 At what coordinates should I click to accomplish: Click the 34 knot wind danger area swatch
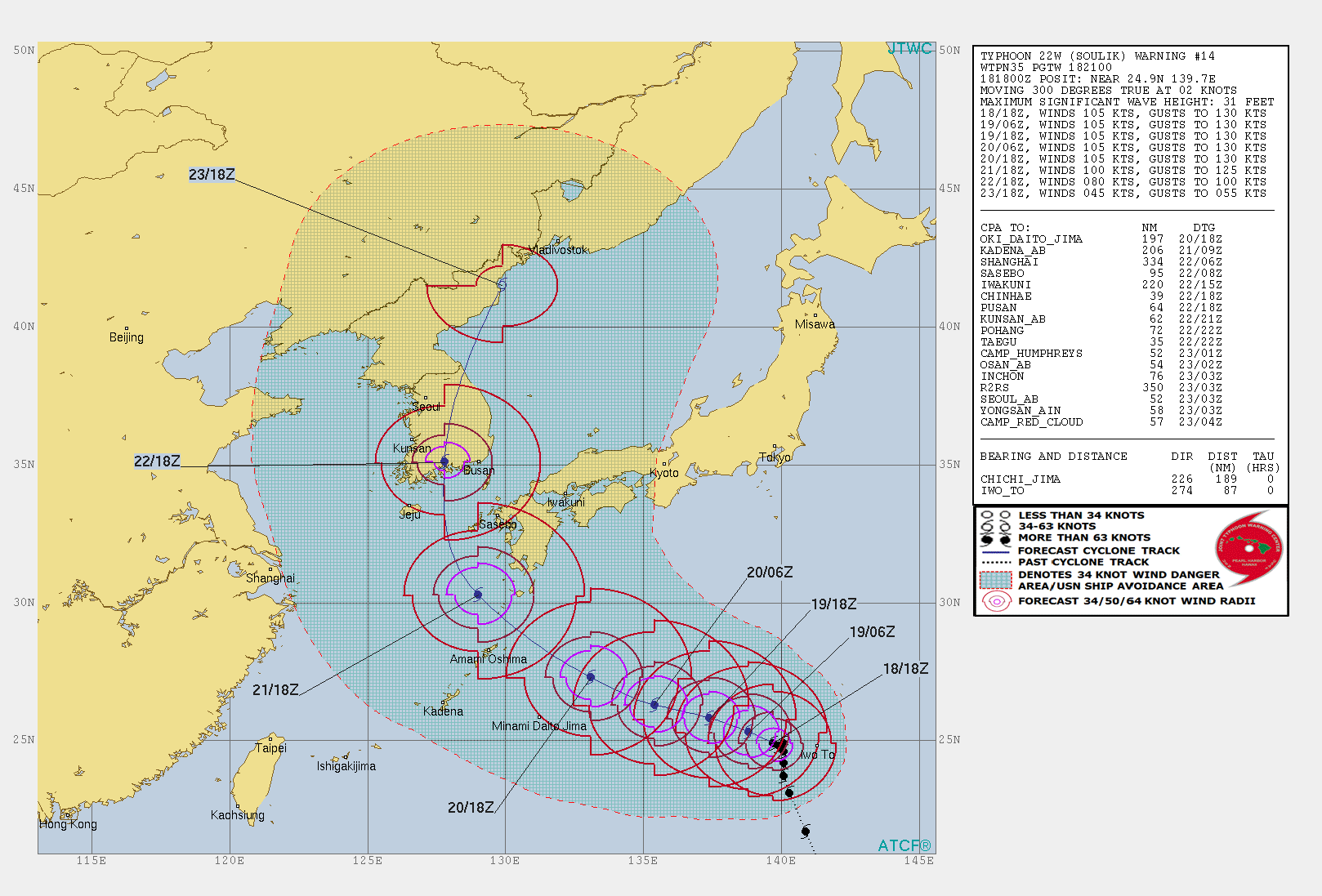(x=995, y=580)
